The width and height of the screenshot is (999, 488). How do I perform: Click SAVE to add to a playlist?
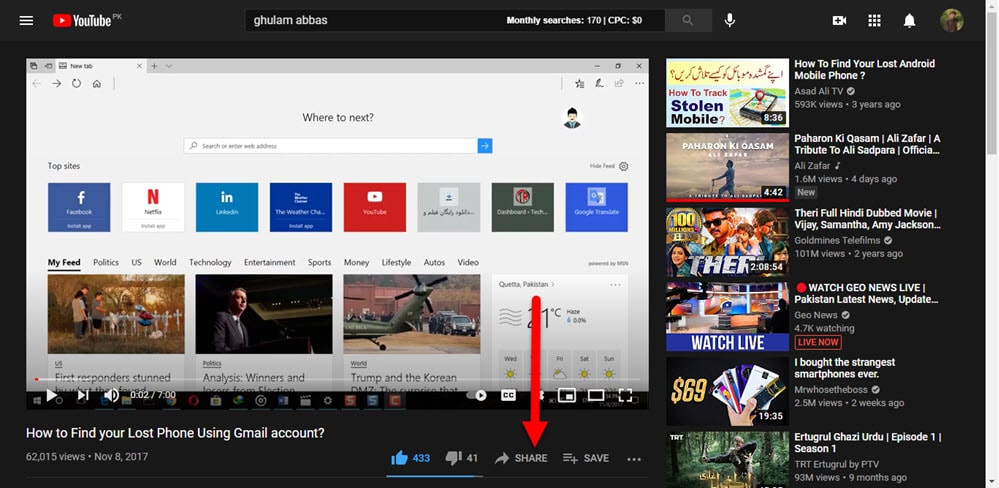coord(586,458)
